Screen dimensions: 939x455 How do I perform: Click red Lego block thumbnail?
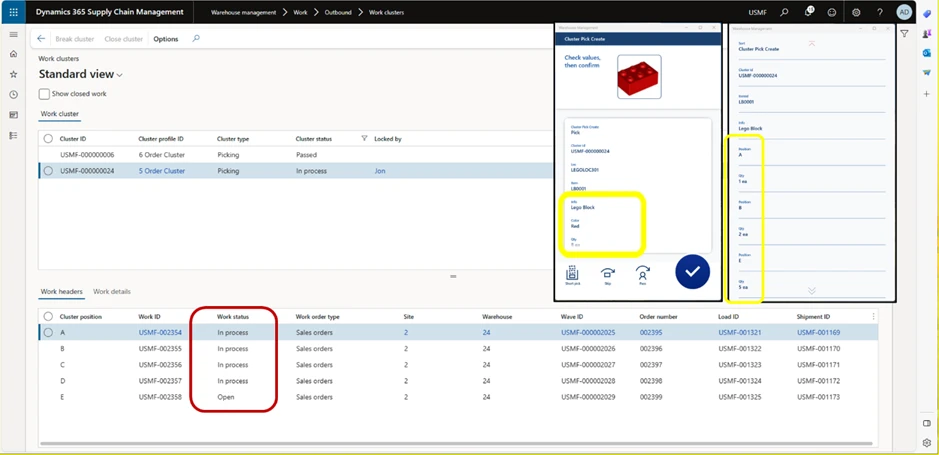[x=639, y=77]
